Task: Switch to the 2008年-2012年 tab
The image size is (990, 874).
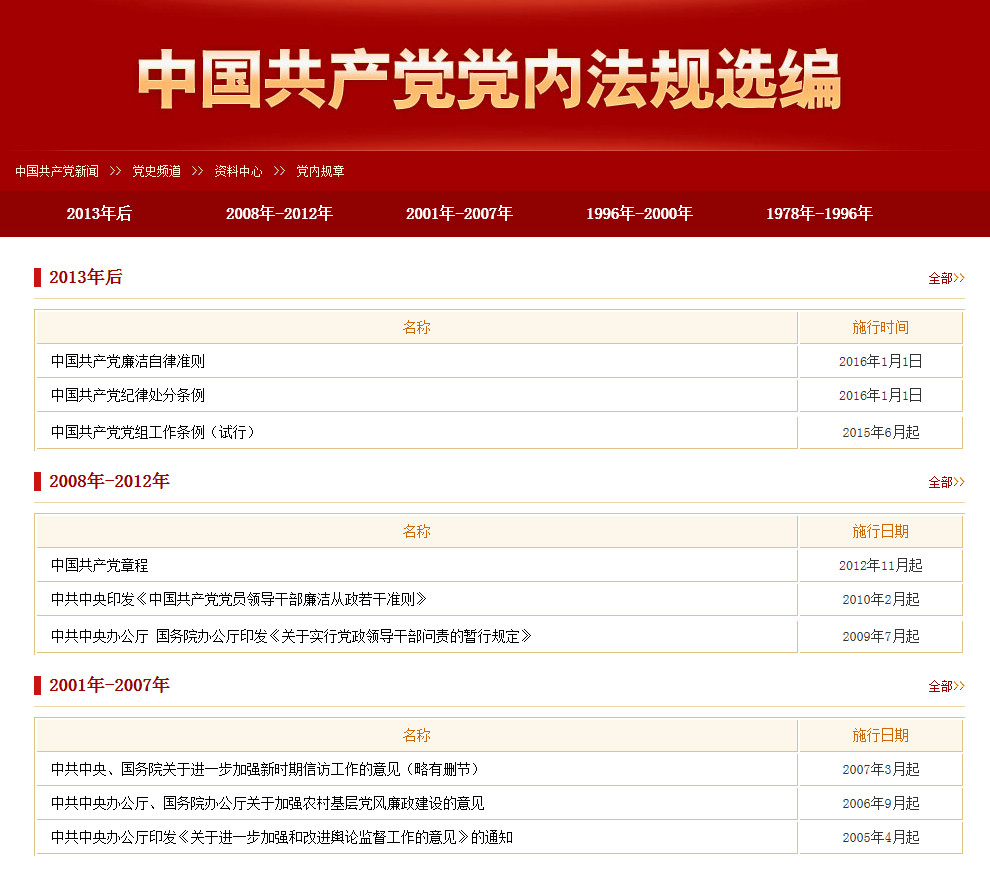Action: [x=279, y=213]
